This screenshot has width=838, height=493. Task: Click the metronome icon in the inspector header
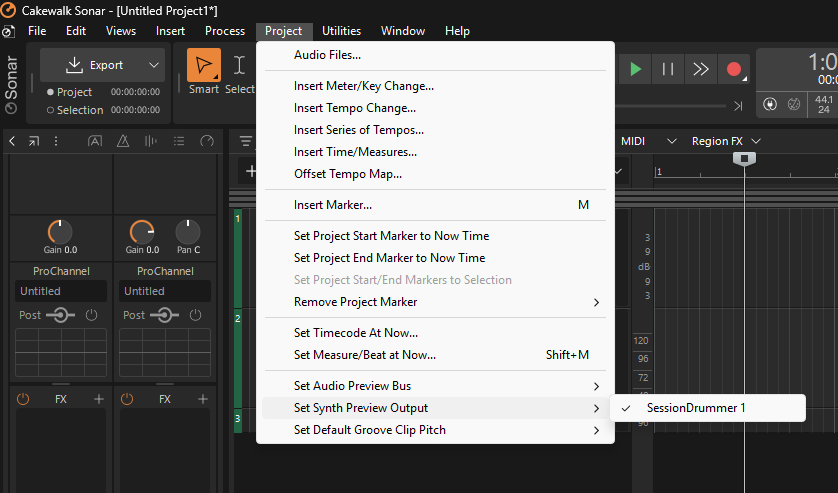point(122,141)
